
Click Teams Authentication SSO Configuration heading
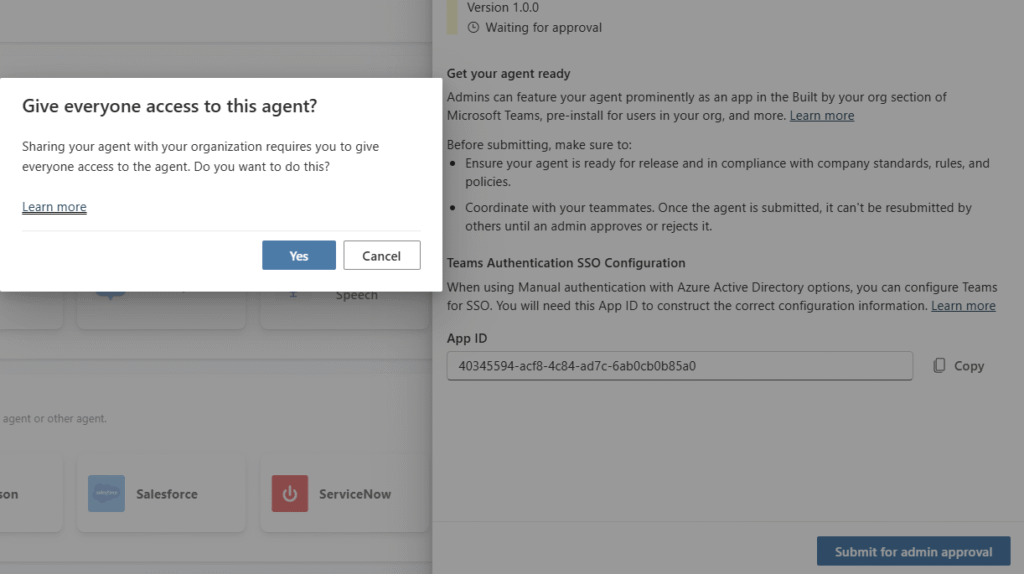(x=566, y=263)
